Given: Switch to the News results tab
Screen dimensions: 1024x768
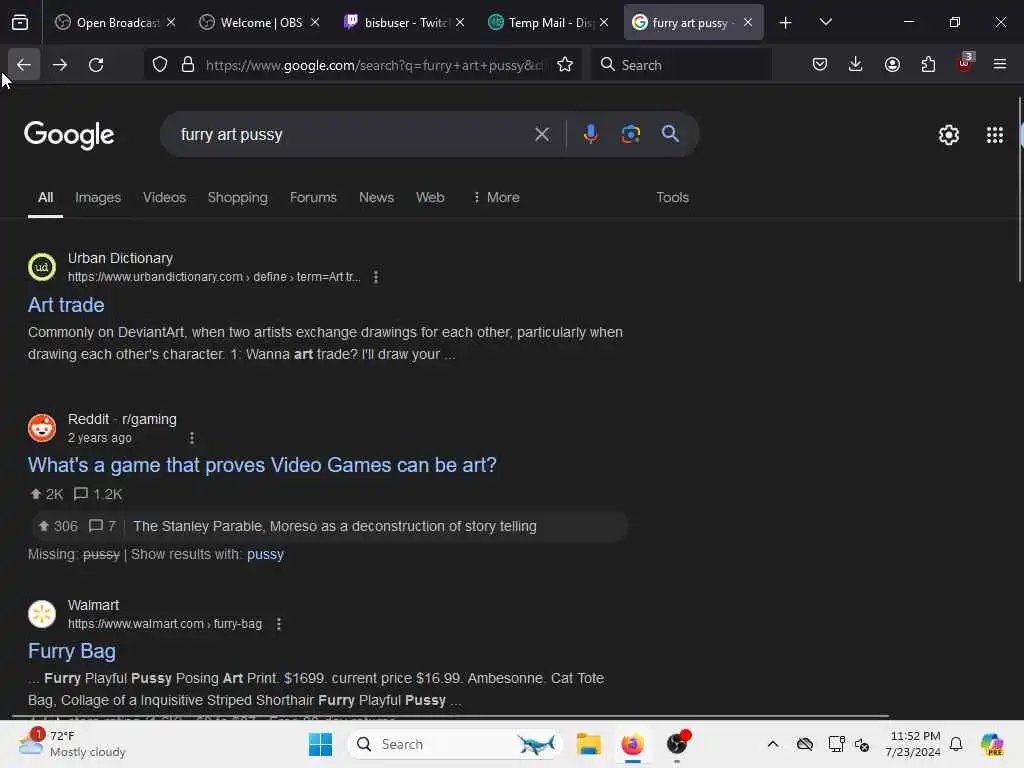Looking at the screenshot, I should point(376,197).
